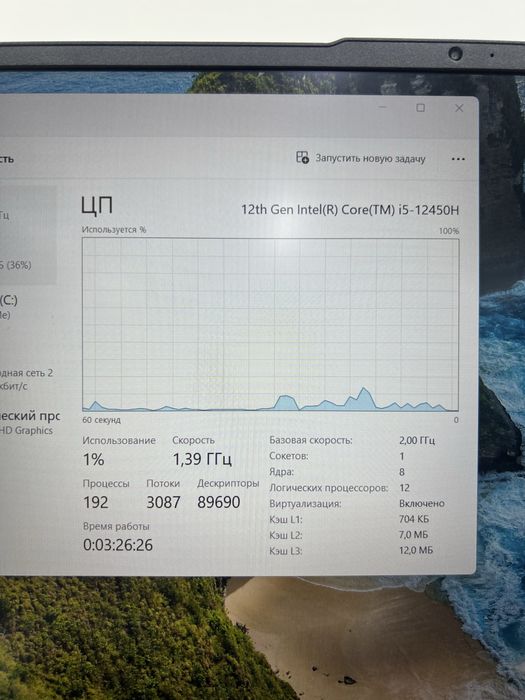Image resolution: width=525 pixels, height=700 pixels.
Task: Click the 60 секунд label
Action: 101,420
